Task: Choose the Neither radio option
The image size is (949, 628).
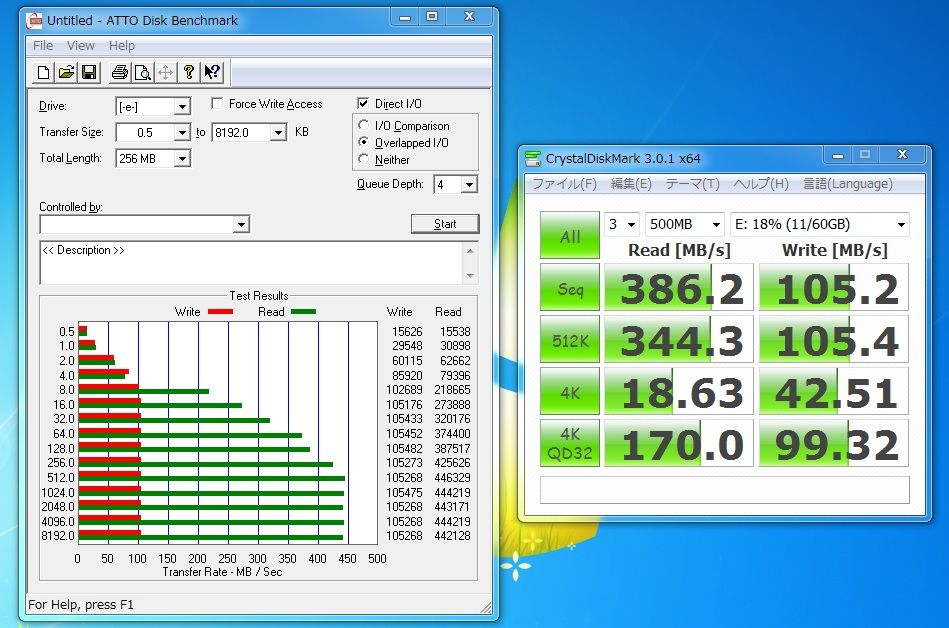Action: point(364,160)
